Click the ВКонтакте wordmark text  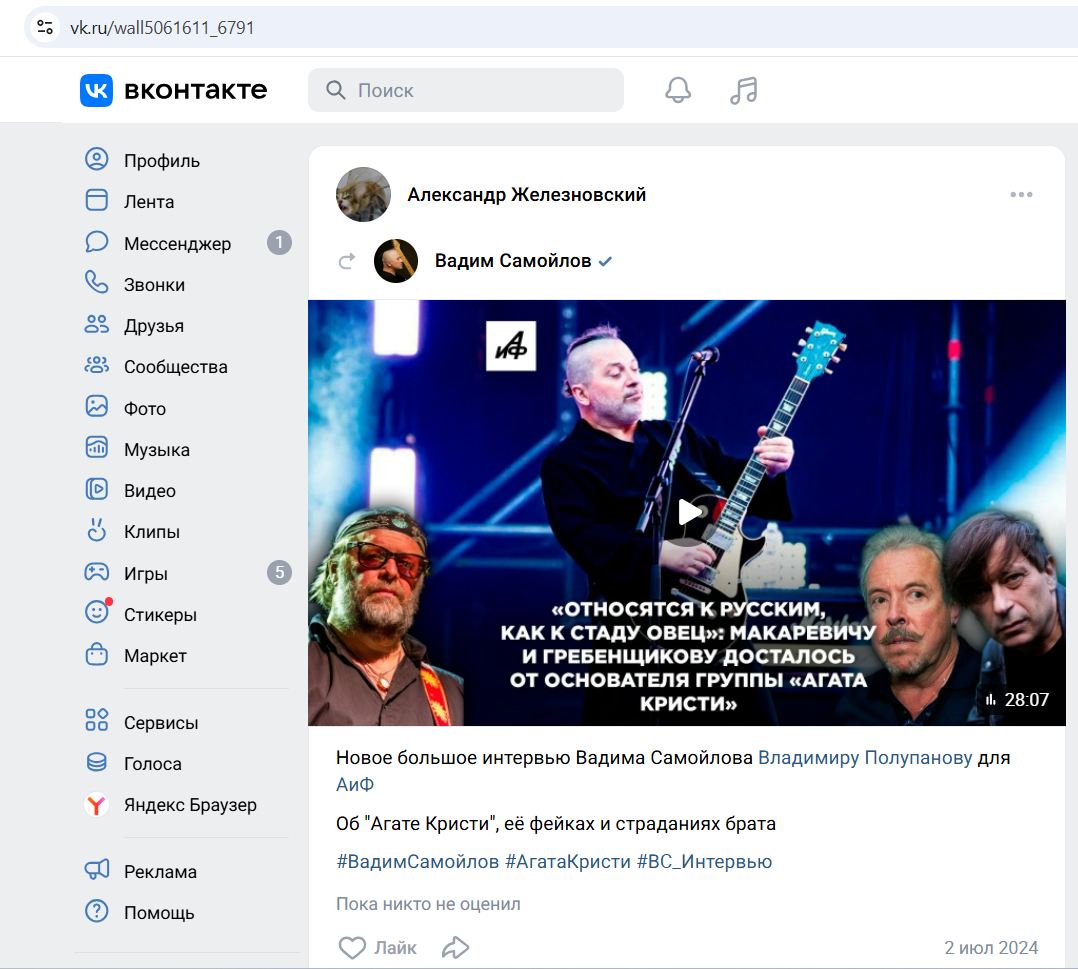click(x=195, y=90)
